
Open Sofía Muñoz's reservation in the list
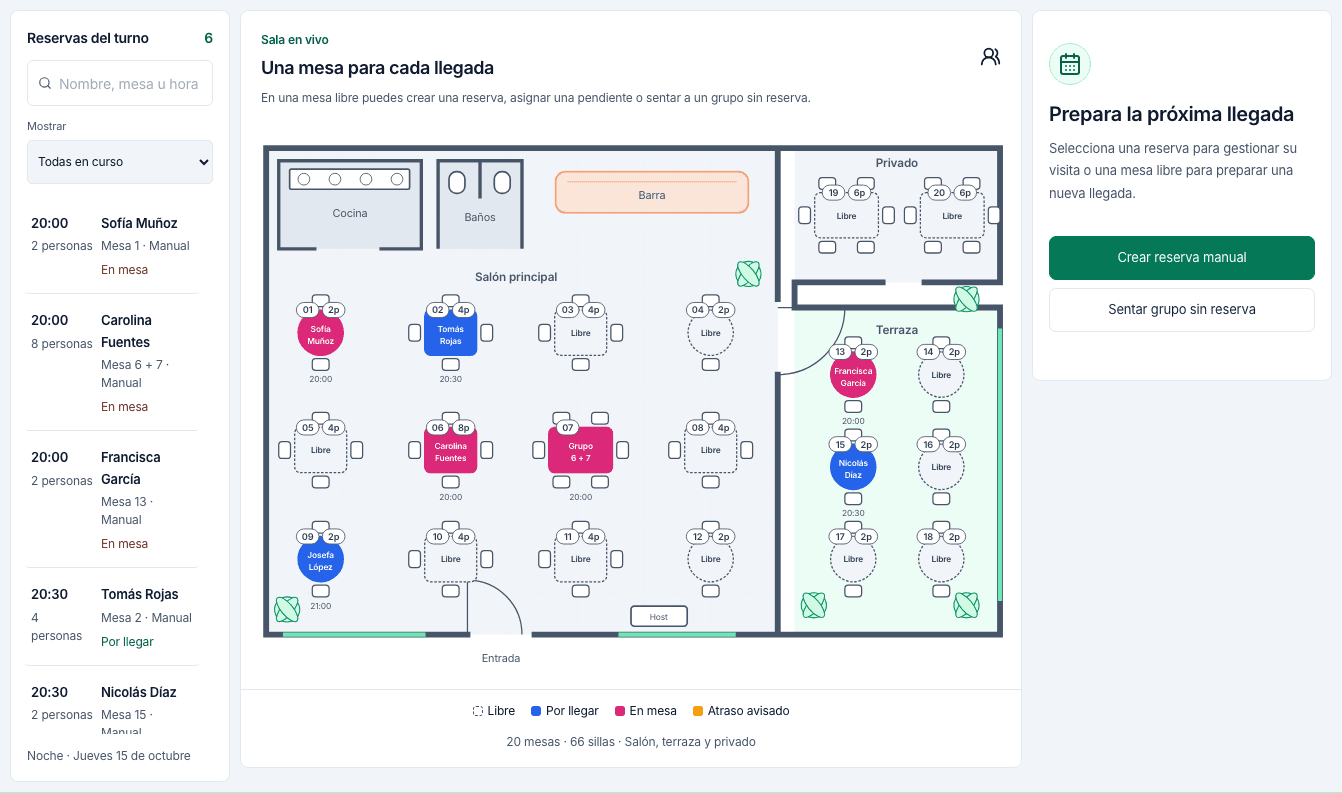(112, 246)
